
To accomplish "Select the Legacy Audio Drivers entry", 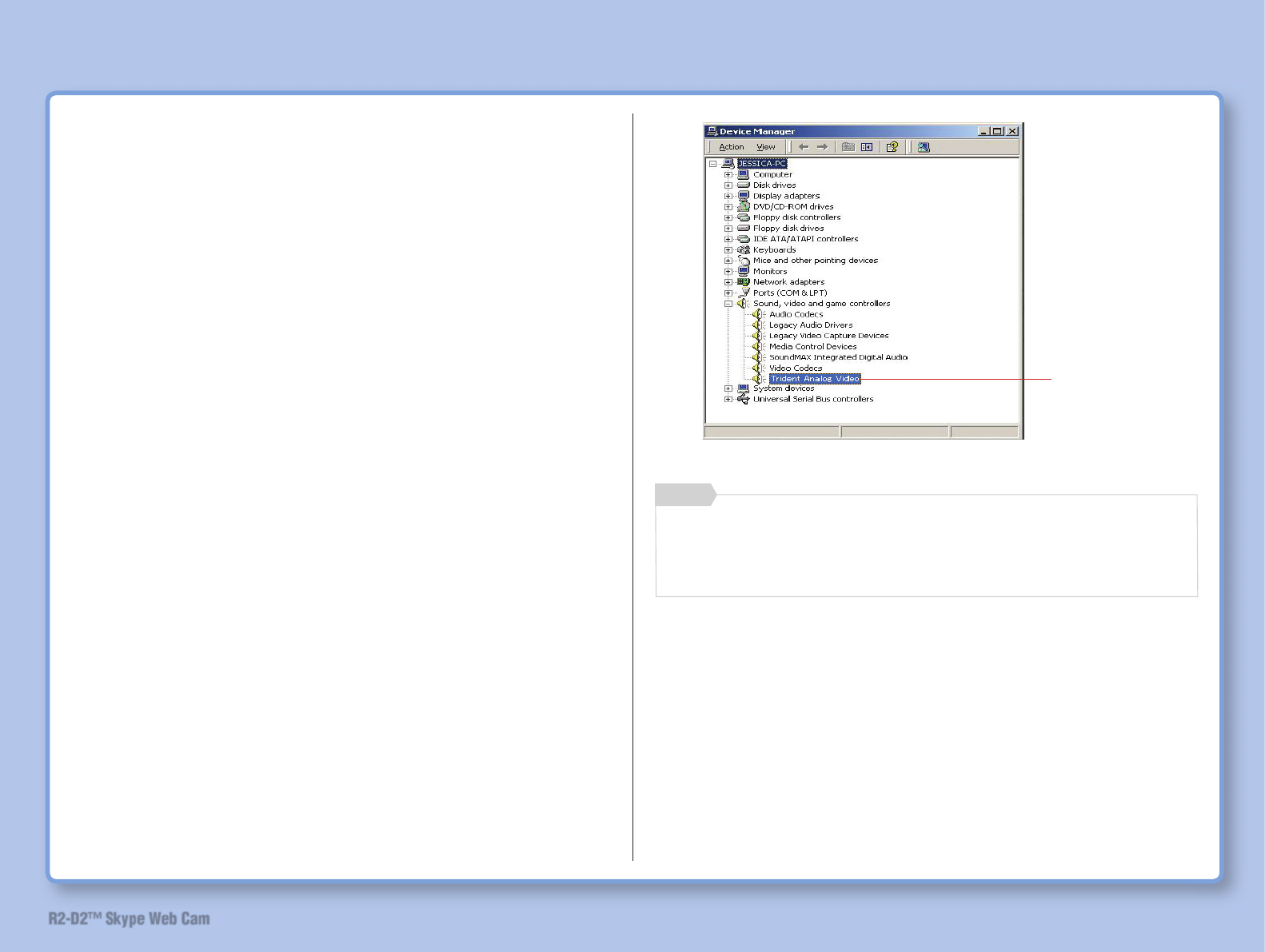I will tap(811, 325).
